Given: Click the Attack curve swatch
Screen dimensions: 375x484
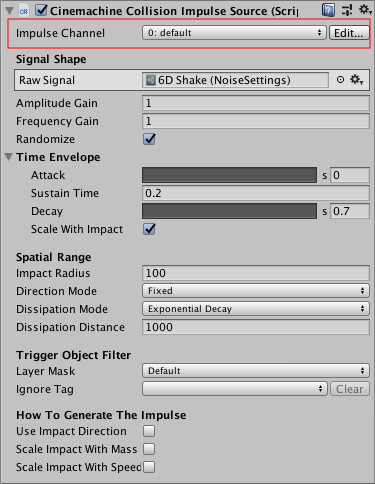Looking at the screenshot, I should 229,175.
